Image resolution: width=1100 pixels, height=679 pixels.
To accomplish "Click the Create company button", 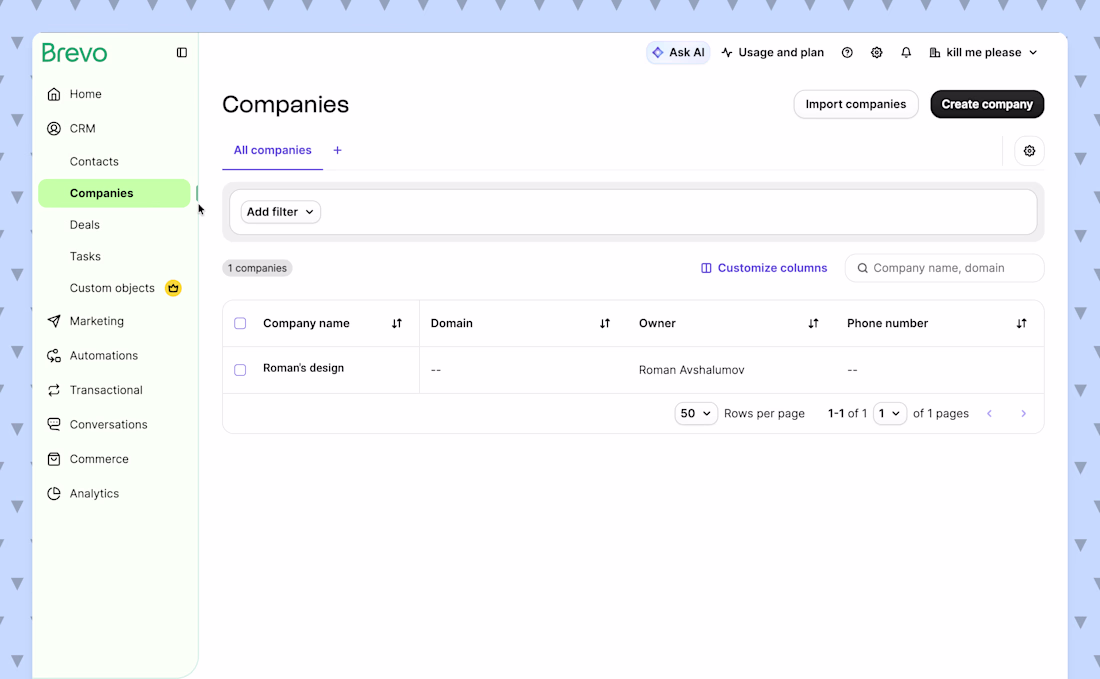I will (x=987, y=104).
